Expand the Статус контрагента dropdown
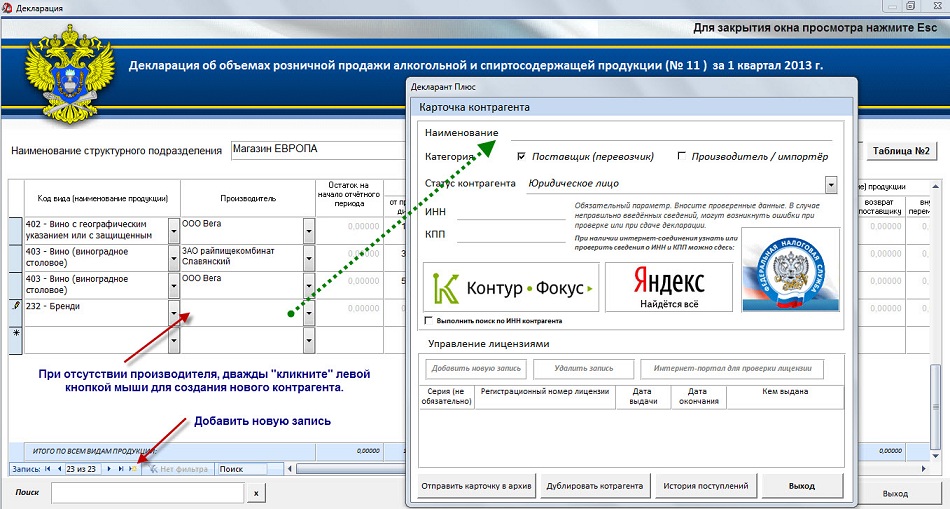The width and height of the screenshot is (950, 509). (x=830, y=184)
